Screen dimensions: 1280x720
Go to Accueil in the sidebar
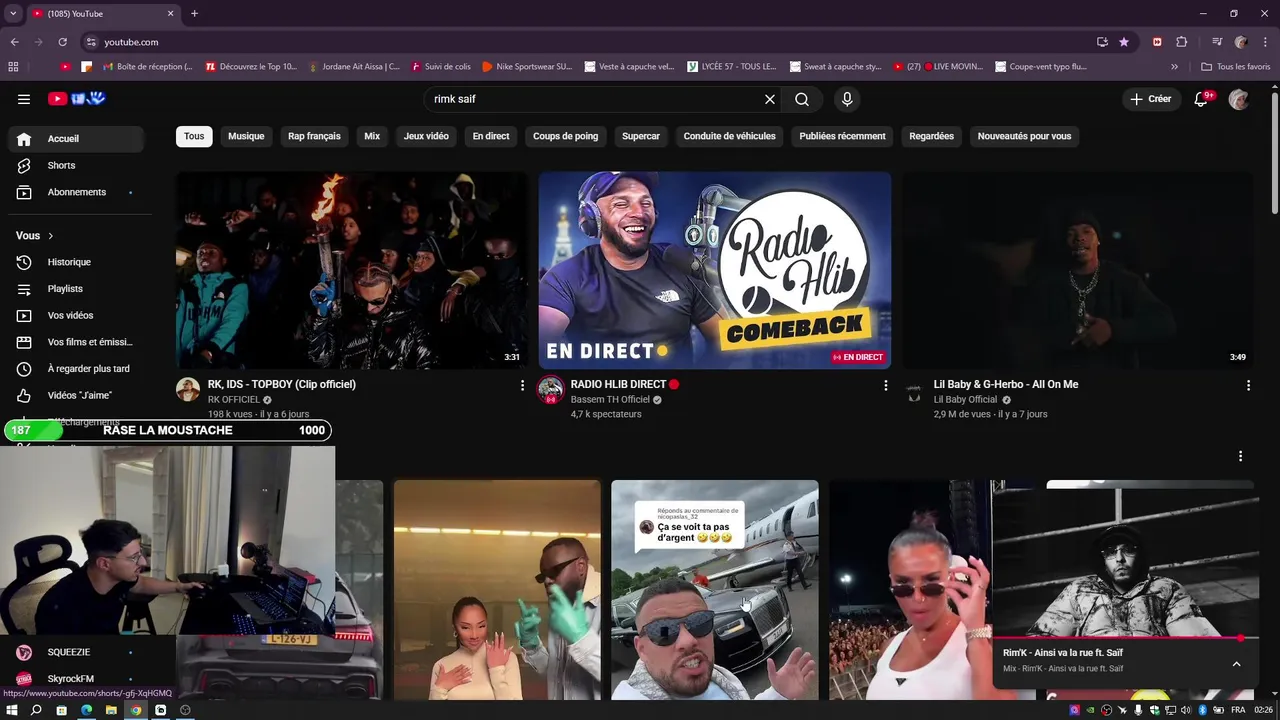point(76,139)
